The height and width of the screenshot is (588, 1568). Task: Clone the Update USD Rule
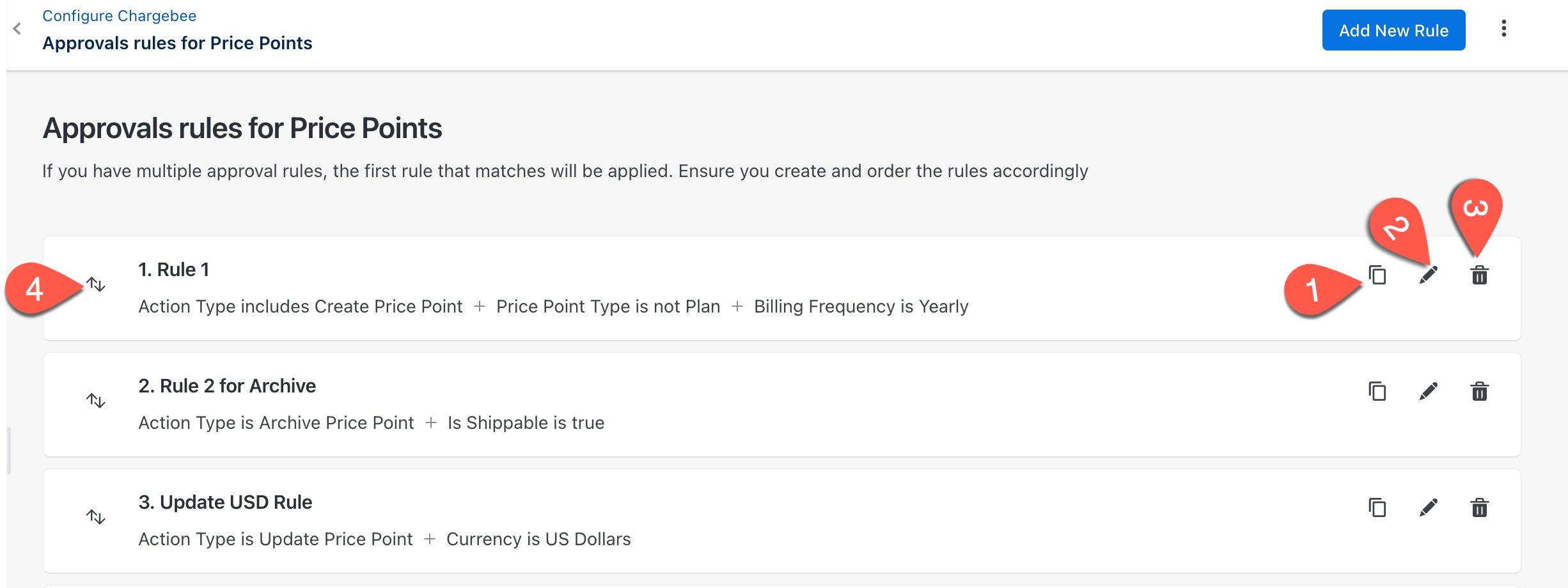[x=1377, y=507]
